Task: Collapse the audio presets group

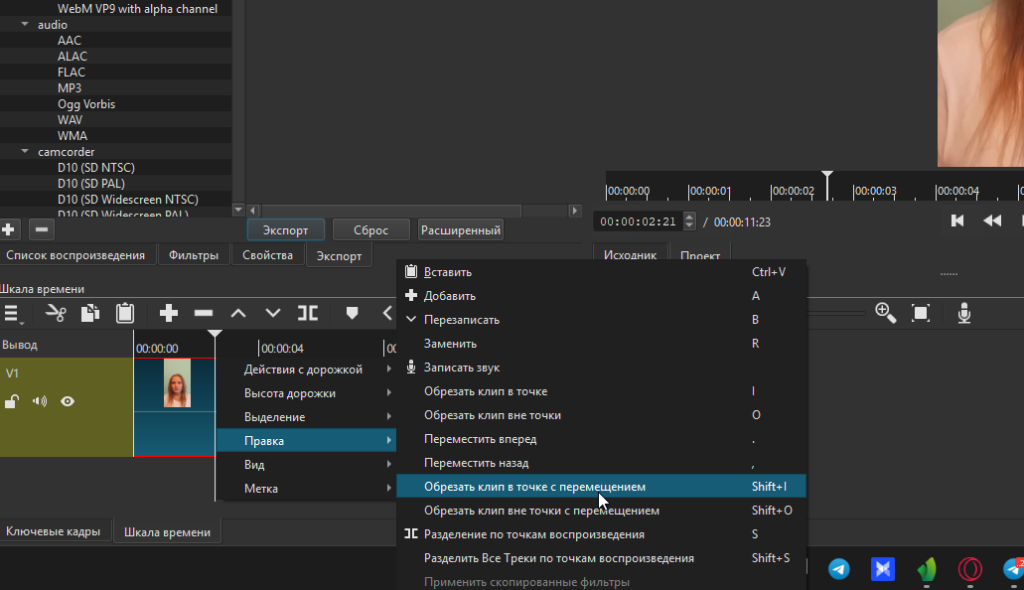Action: coord(25,24)
